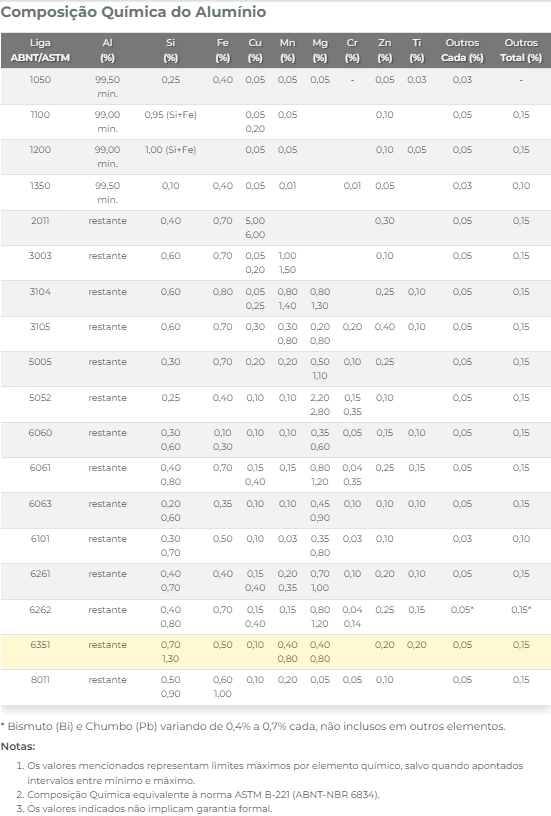
Task: Click the Notas heading
Action: (x=18, y=746)
